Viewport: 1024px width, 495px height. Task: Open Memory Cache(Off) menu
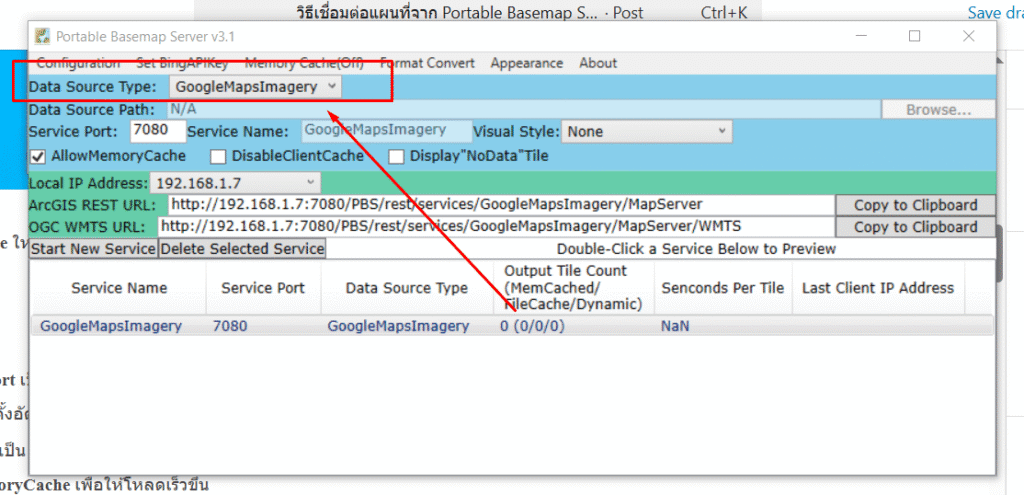[304, 63]
